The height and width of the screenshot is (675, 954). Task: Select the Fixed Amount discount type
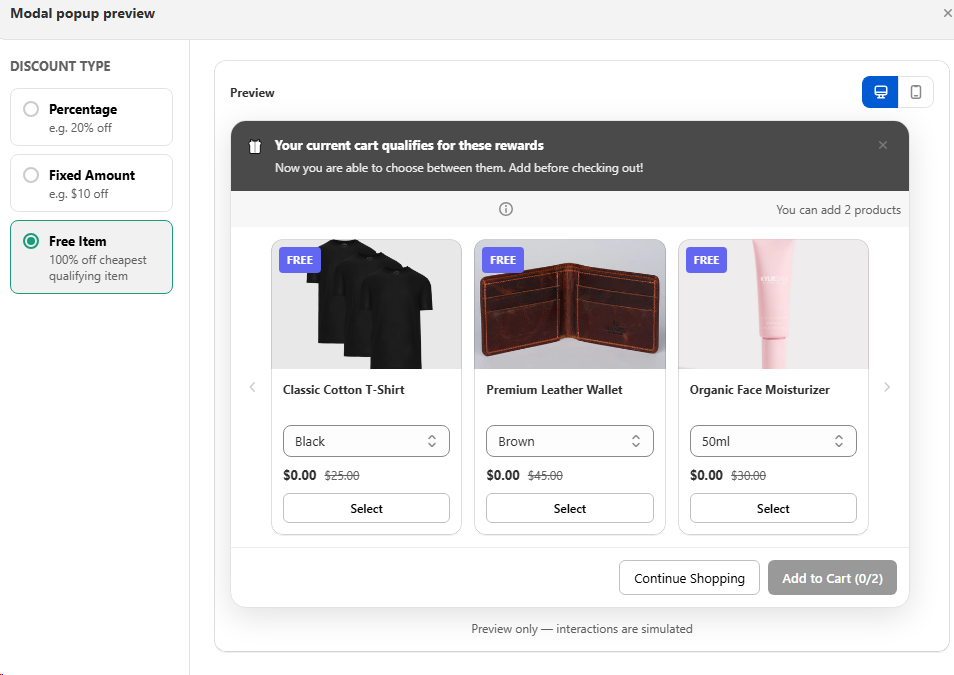(91, 183)
